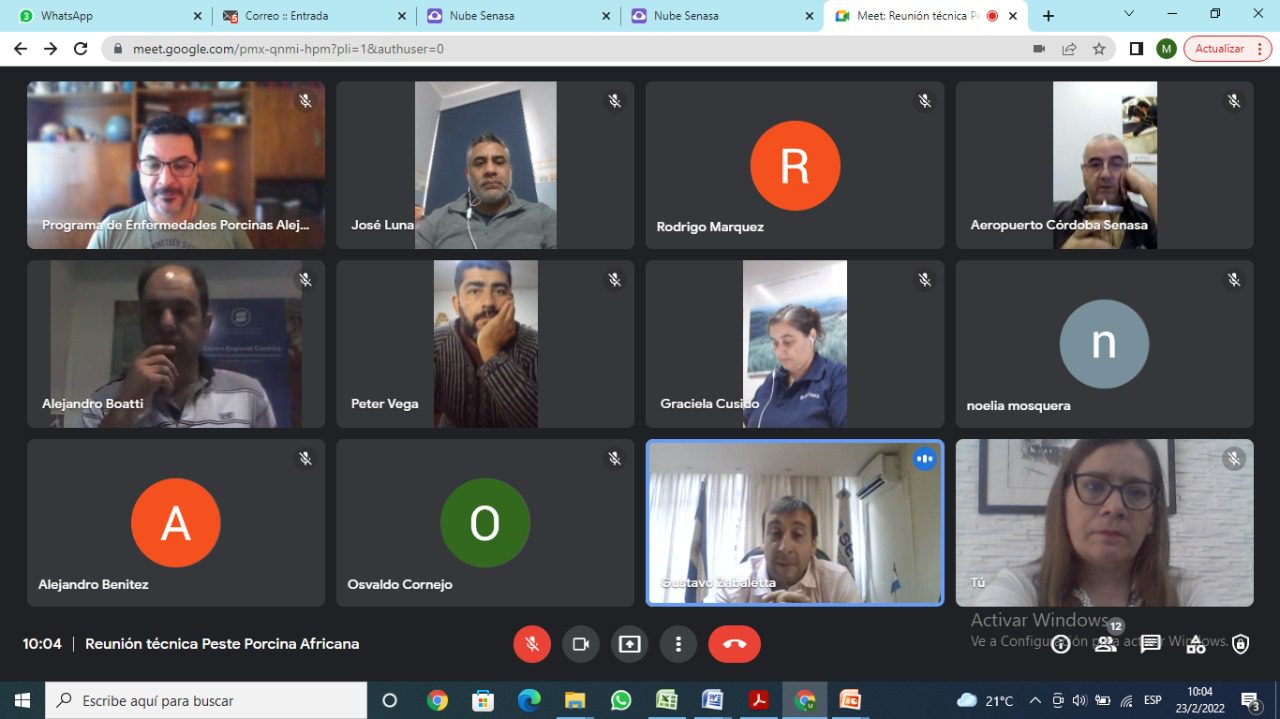1280x719 pixels.
Task: Open the three-dot more options menu in Meet
Action: [678, 644]
